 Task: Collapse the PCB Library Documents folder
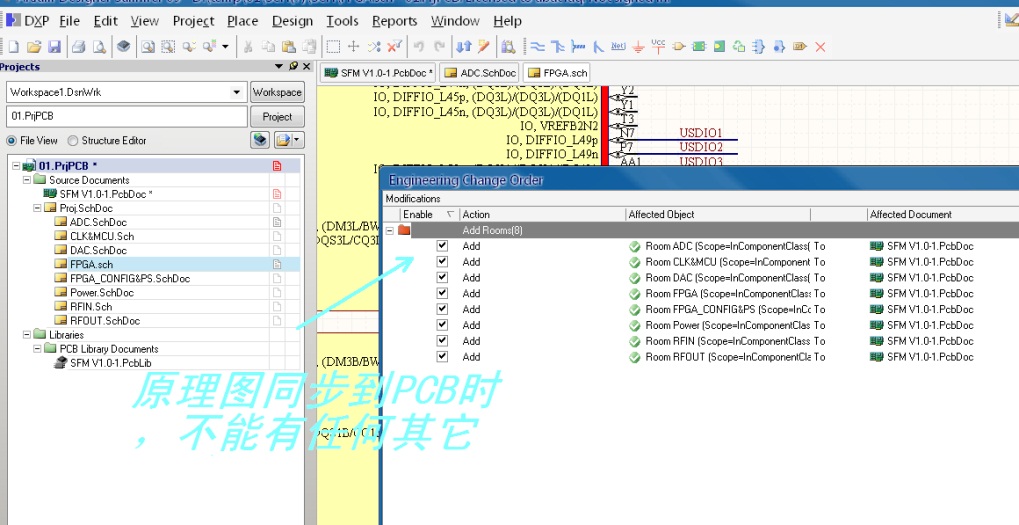[37, 349]
